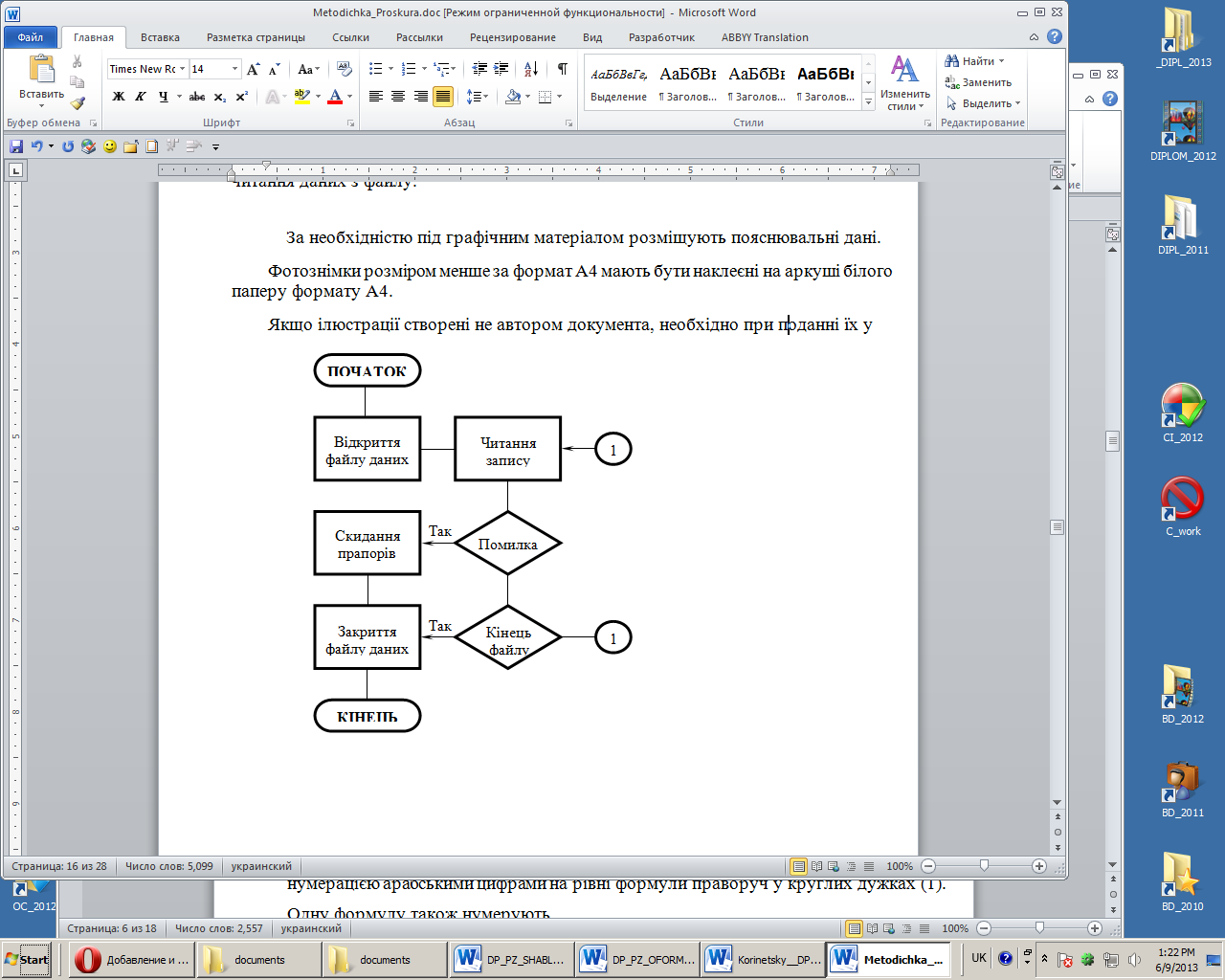Open the _DIPL_2013 desktop folder shortcut

pos(1184,38)
